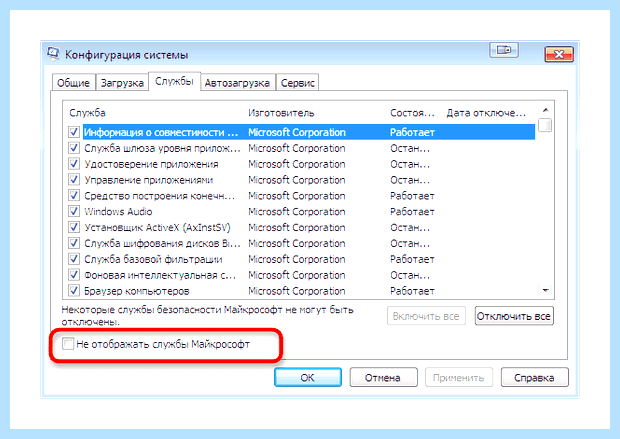Click Microsoft Corporation in Браузер компьютеров row

[297, 291]
